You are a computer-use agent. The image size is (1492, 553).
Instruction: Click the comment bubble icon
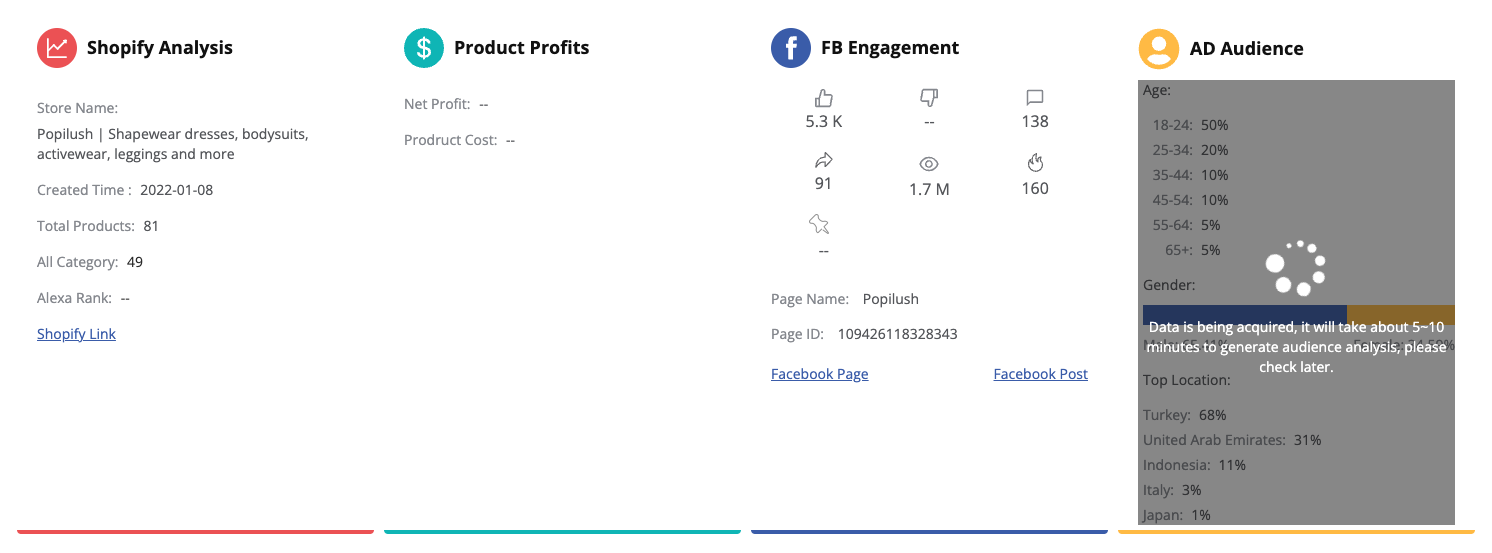(x=1035, y=97)
